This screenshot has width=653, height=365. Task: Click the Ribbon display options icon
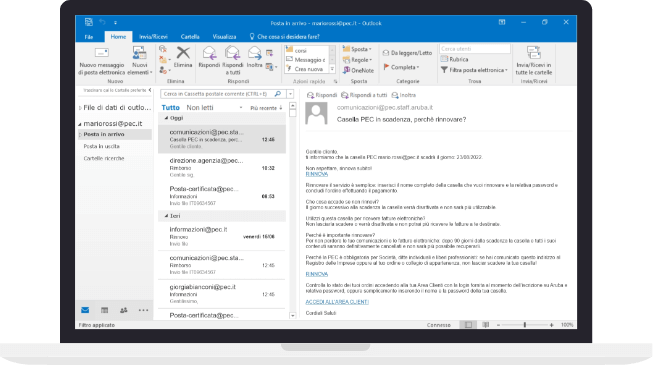502,22
